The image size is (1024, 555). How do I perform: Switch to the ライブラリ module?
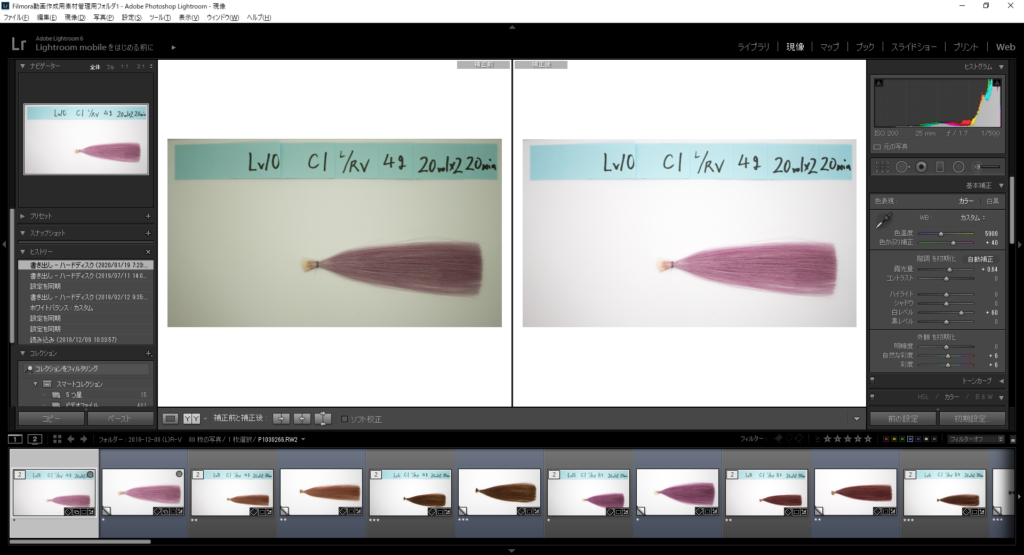pyautogui.click(x=753, y=47)
